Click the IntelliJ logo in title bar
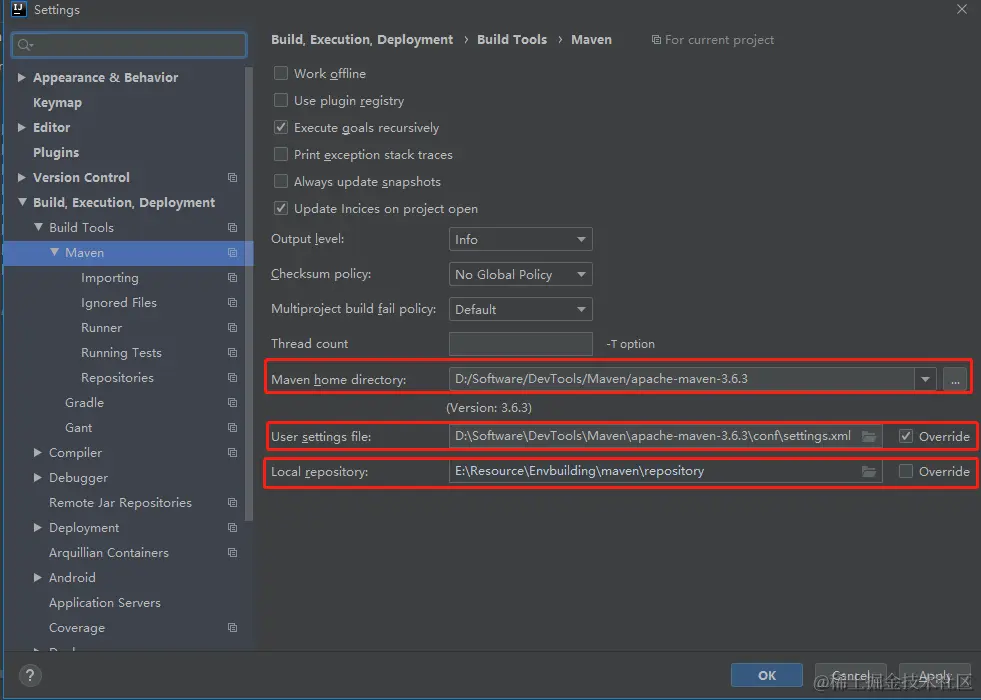This screenshot has width=981, height=700. 19,9
